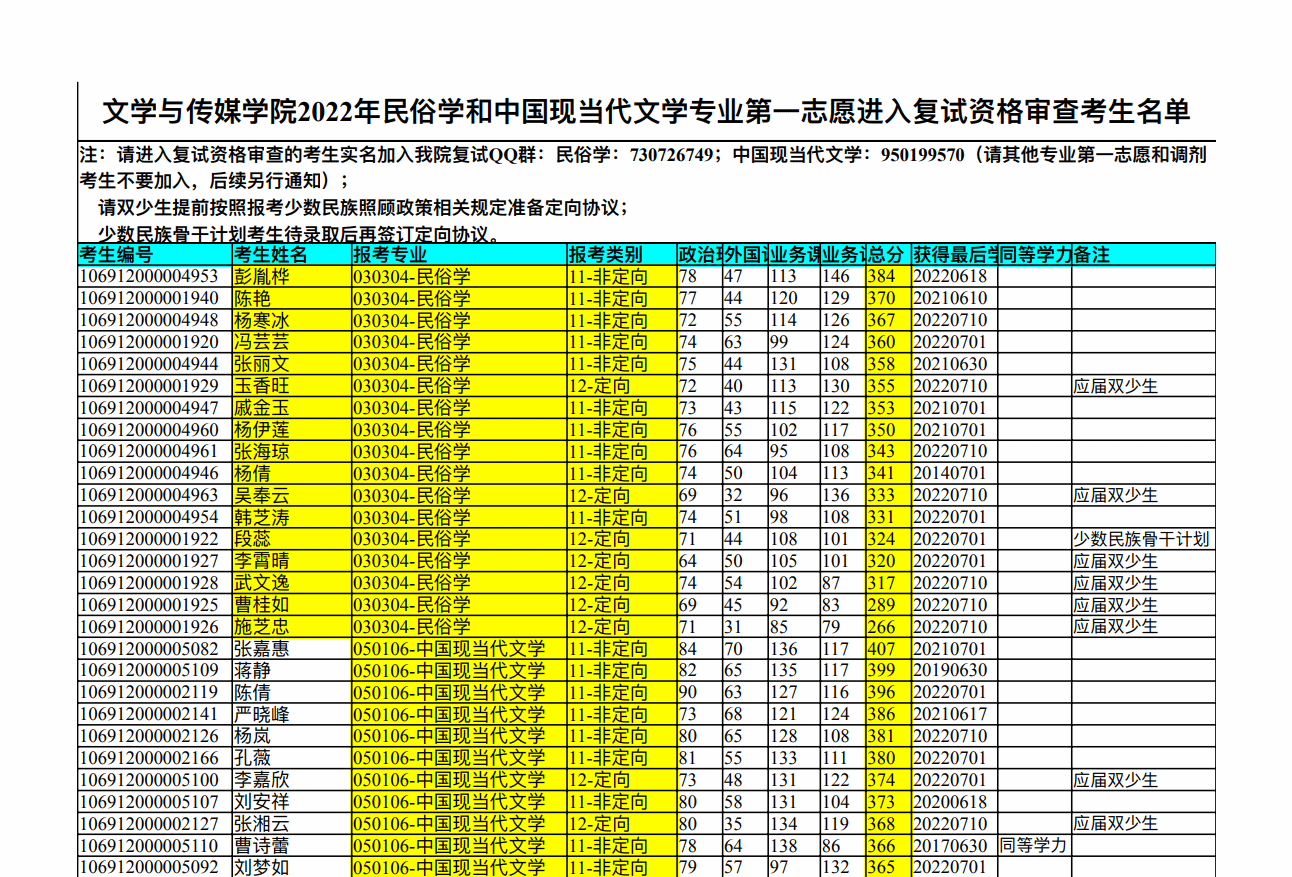
Task: Select the name cell 武文逸
Action: [292, 583]
